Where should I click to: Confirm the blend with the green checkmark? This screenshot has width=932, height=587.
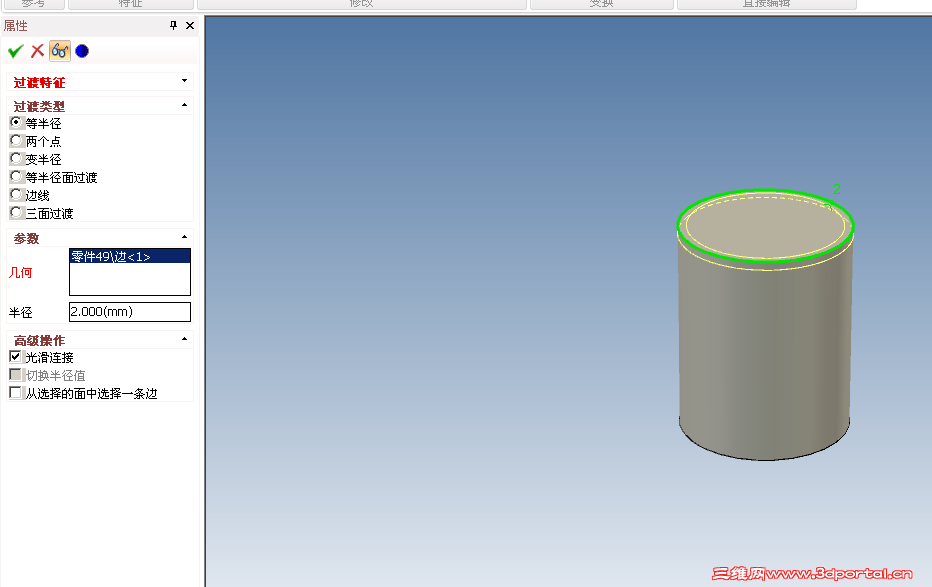pyautogui.click(x=16, y=51)
